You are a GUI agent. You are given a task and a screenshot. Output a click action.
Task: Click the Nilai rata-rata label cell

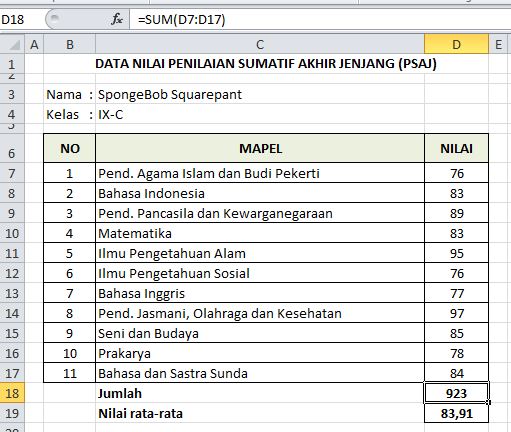coord(260,413)
